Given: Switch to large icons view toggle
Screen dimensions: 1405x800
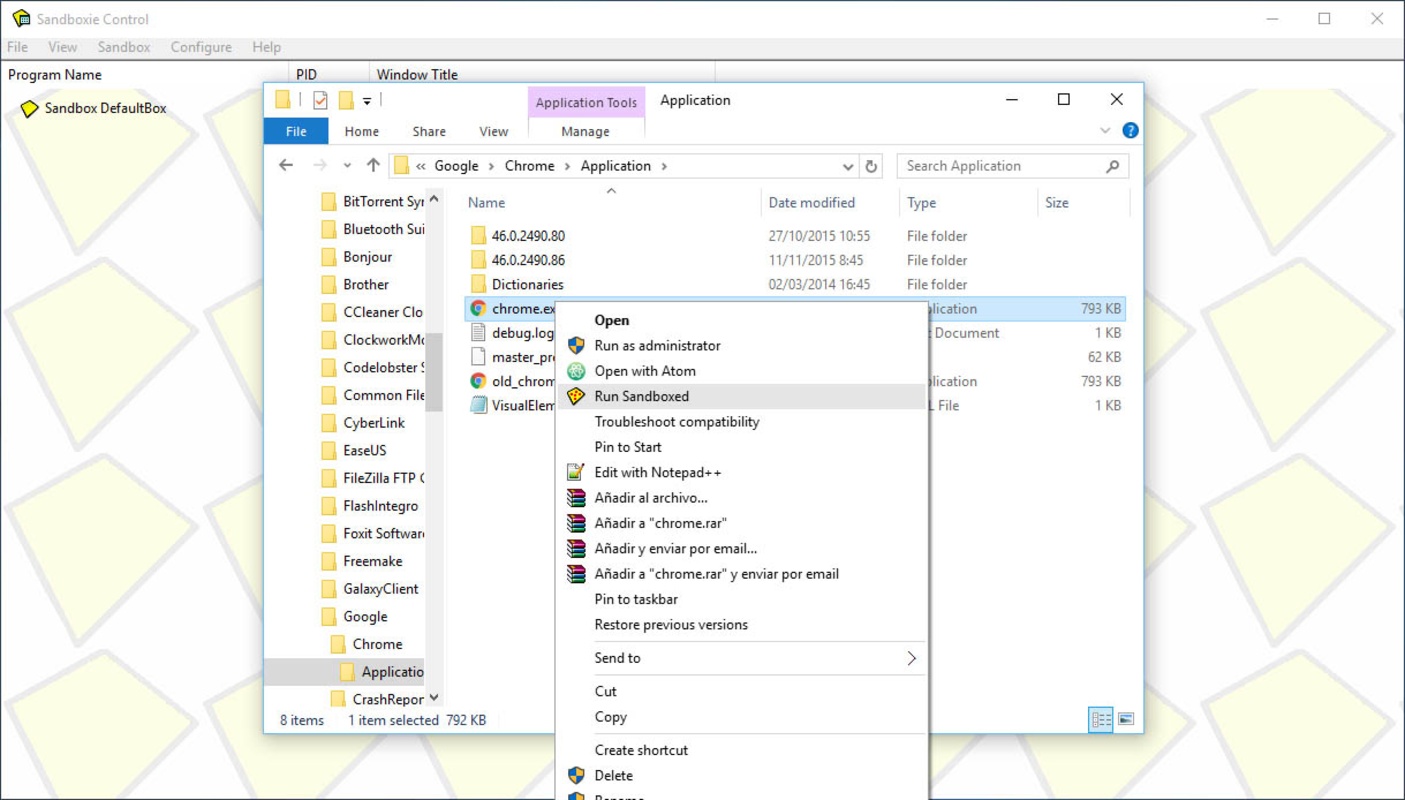Looking at the screenshot, I should [x=1126, y=719].
